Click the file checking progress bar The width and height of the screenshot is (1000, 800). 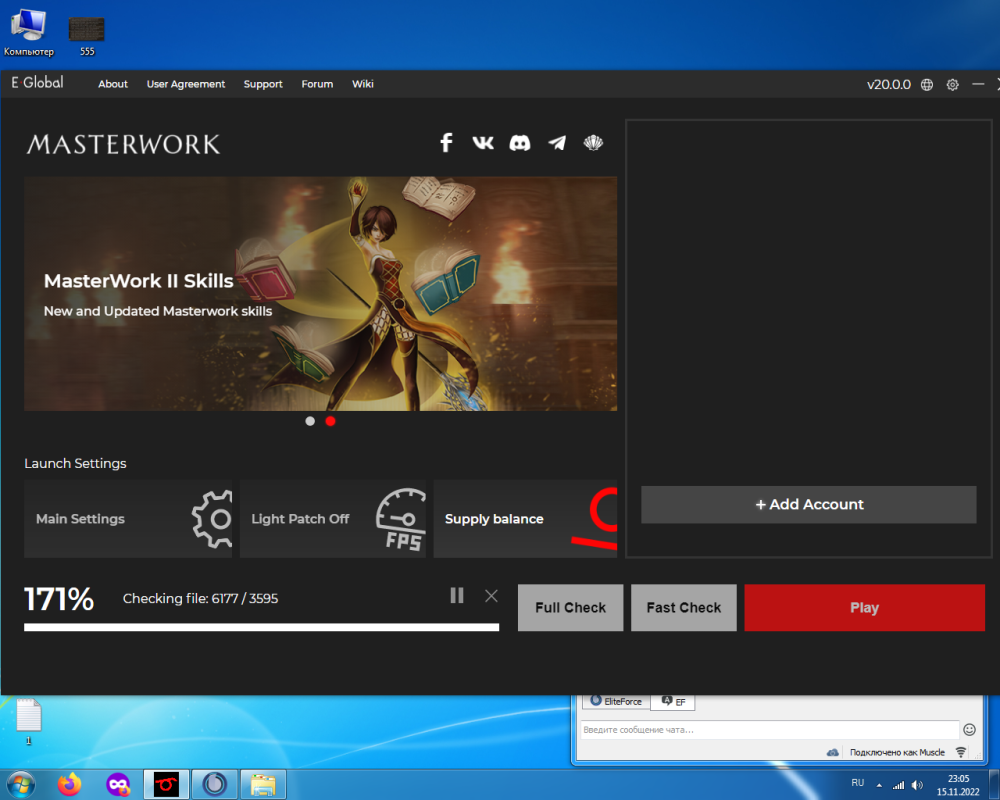[x=261, y=627]
